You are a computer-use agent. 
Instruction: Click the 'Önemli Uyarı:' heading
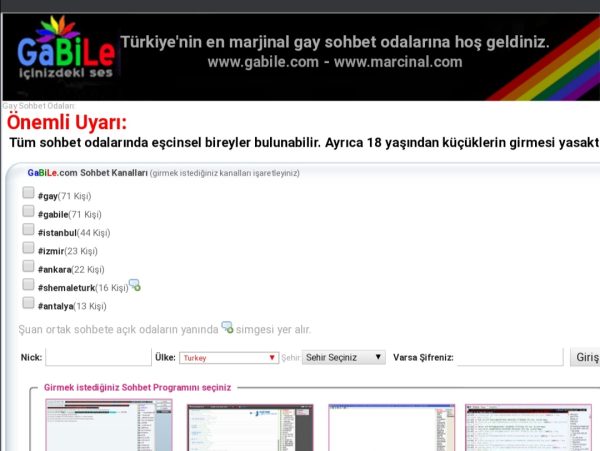coord(67,122)
